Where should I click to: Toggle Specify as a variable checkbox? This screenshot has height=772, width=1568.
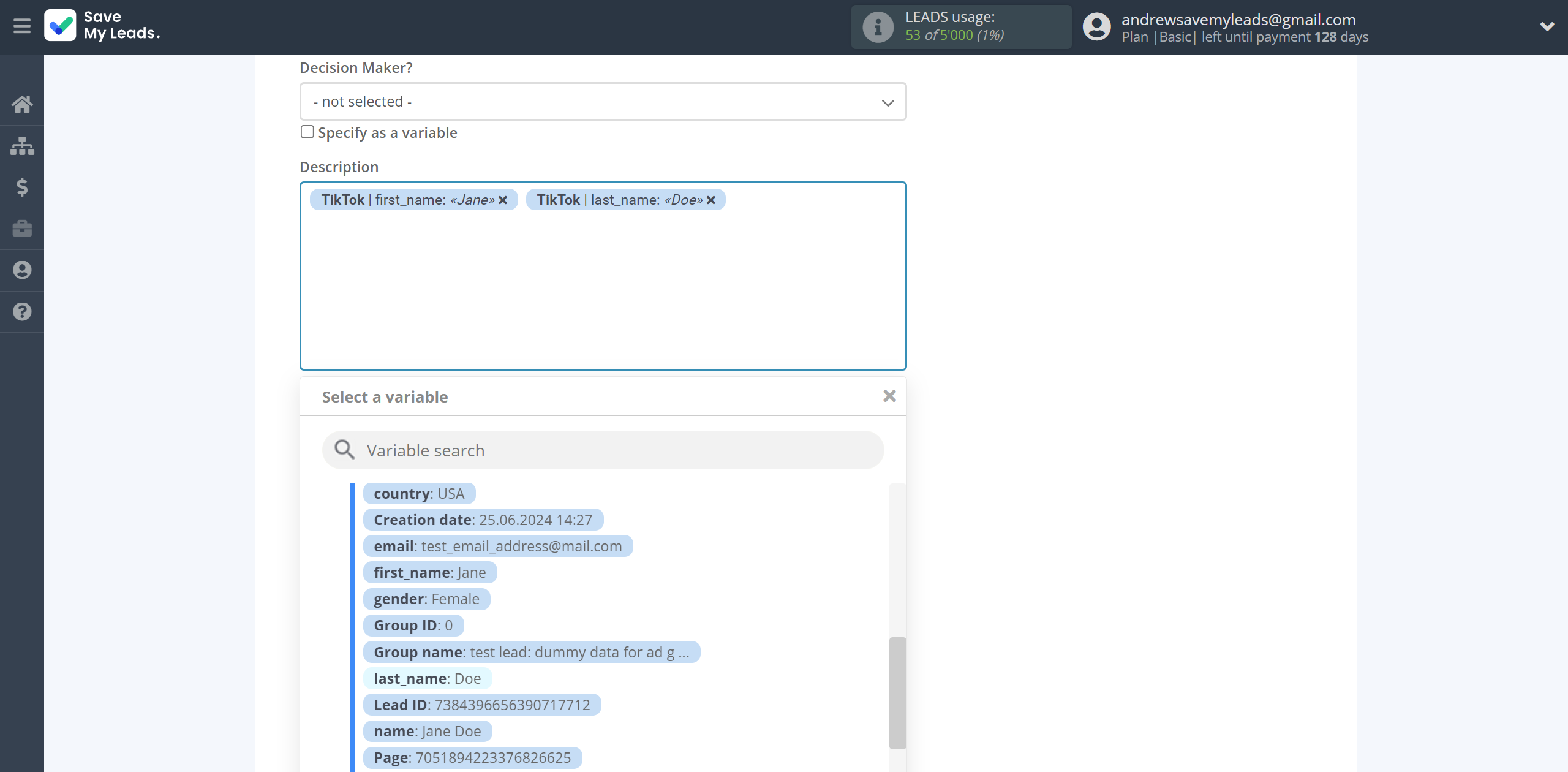307,132
